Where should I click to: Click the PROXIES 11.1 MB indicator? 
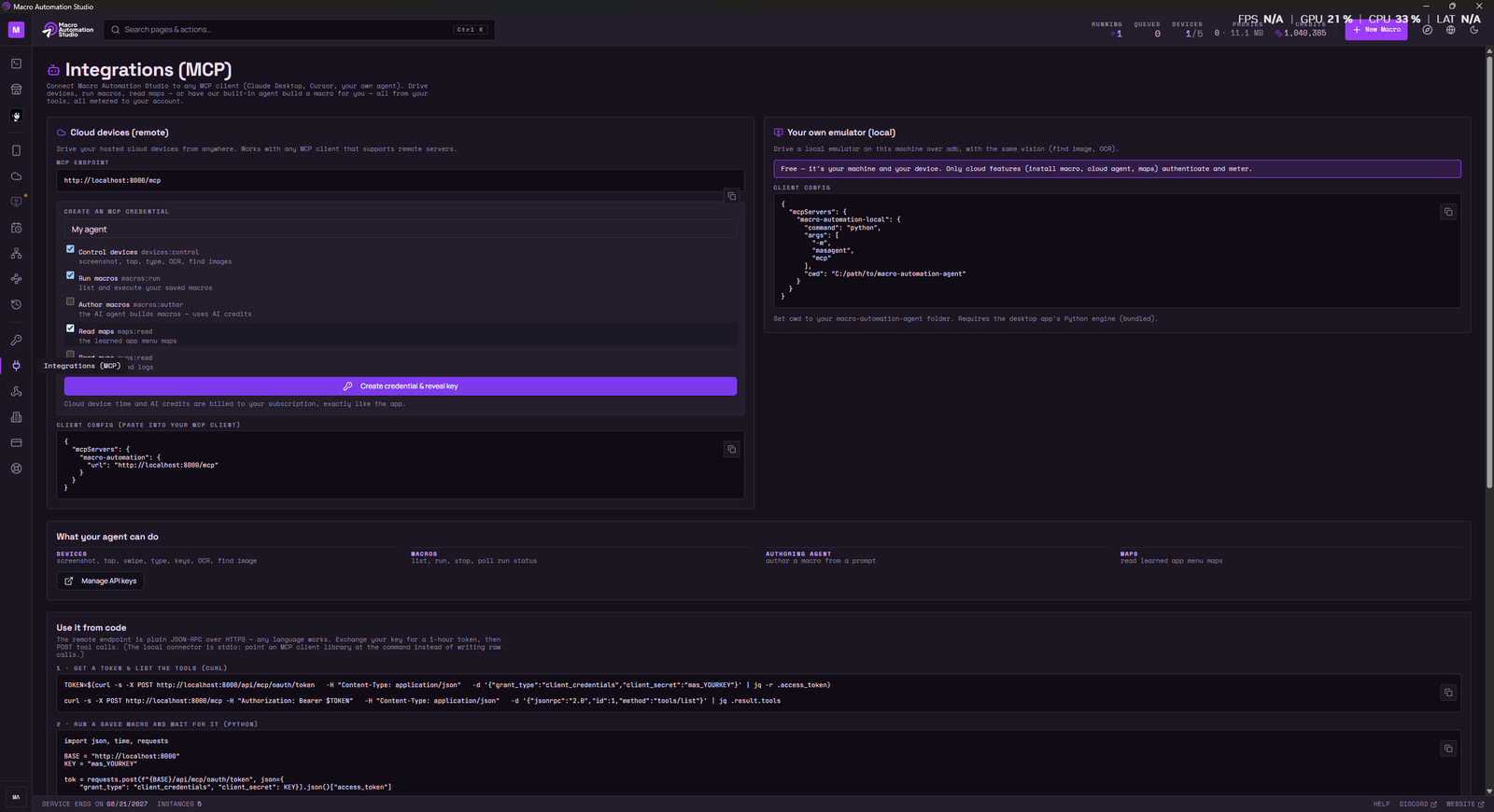[1239, 30]
